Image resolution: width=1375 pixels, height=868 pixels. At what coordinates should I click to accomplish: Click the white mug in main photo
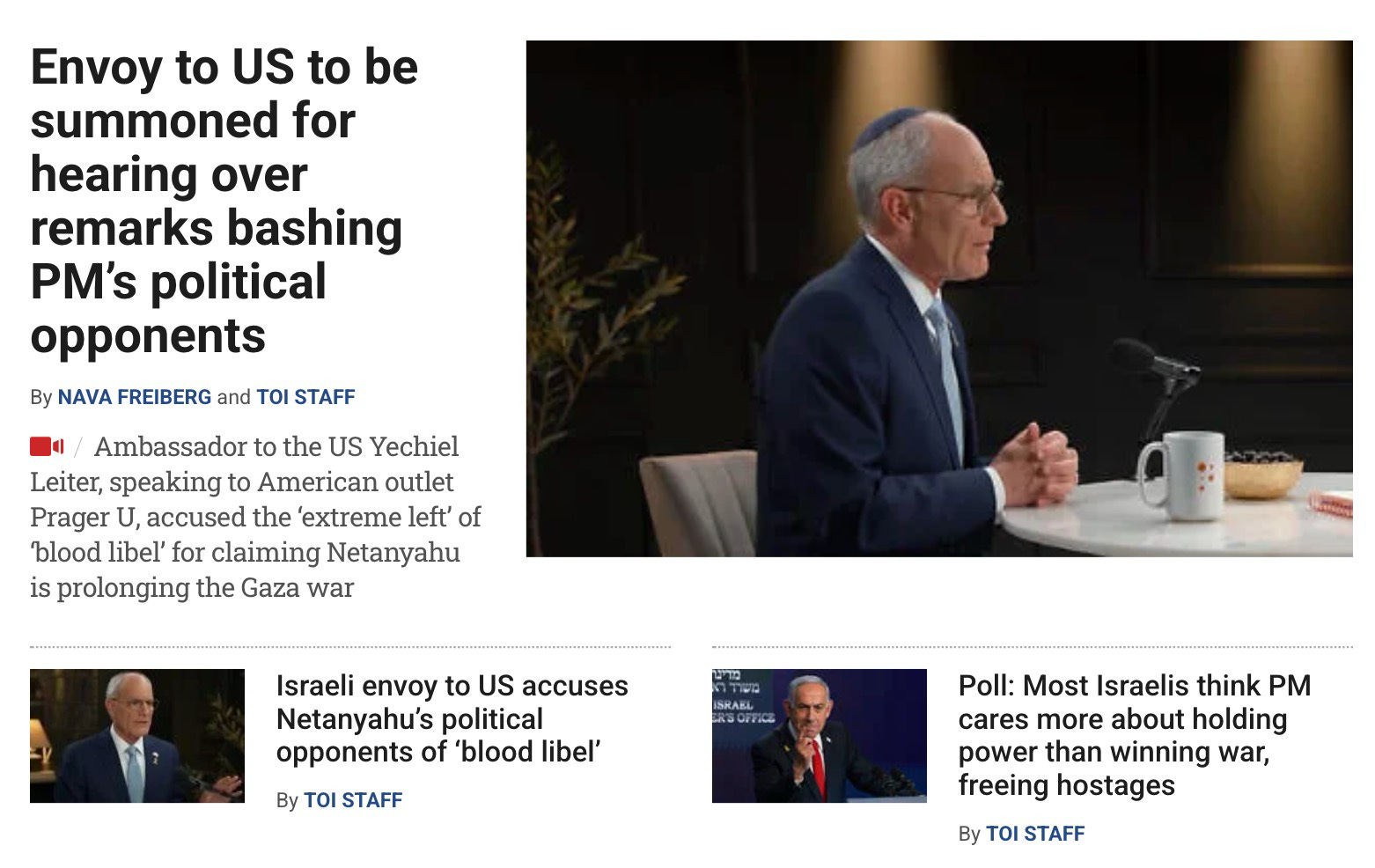1181,475
